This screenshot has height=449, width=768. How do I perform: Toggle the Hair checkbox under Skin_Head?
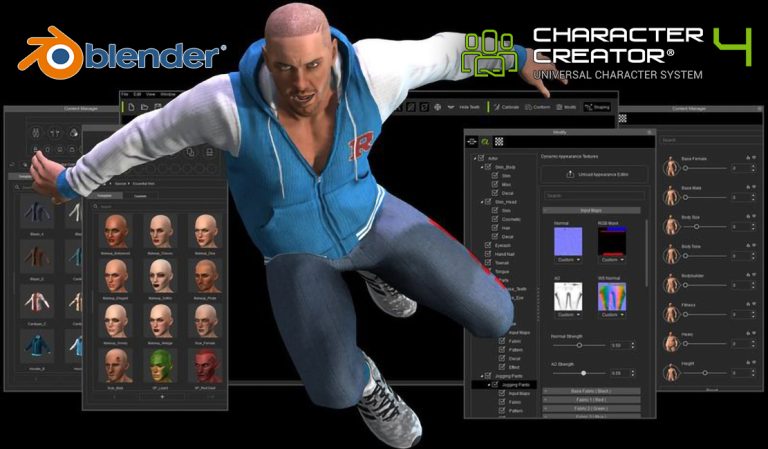(495, 228)
